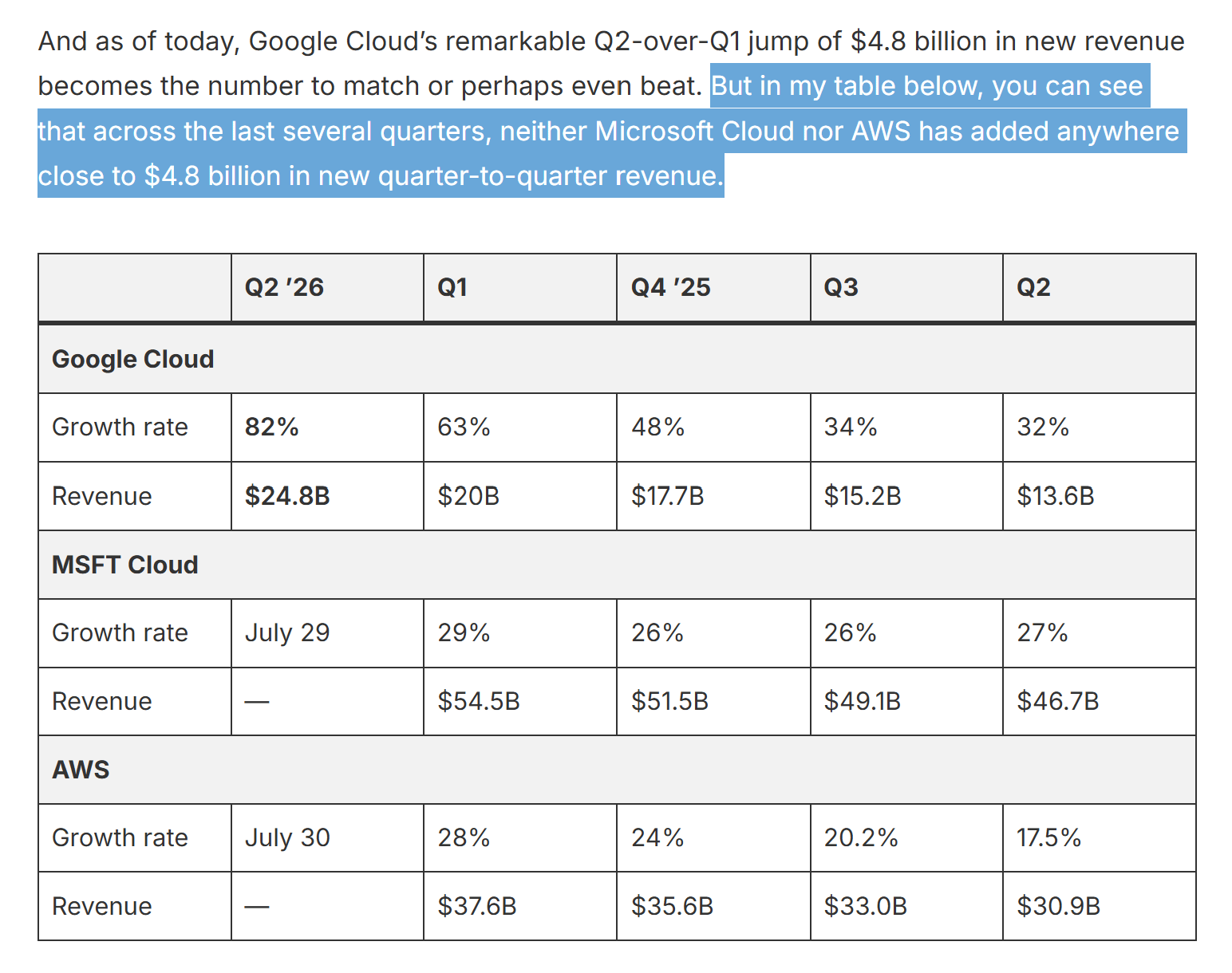This screenshot has width=1232, height=973.
Task: Click the highlighted text about Microsoft Cloud
Action: [612, 131]
